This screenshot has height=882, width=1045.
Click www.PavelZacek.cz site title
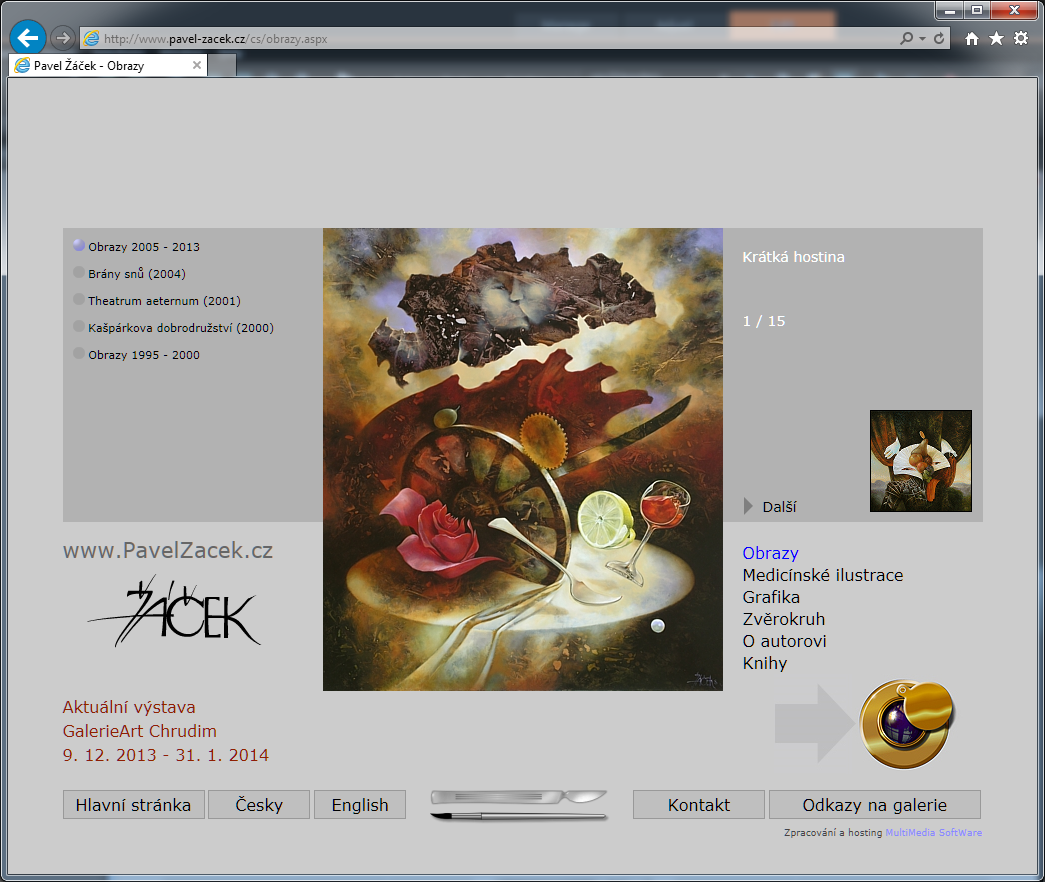pos(168,551)
